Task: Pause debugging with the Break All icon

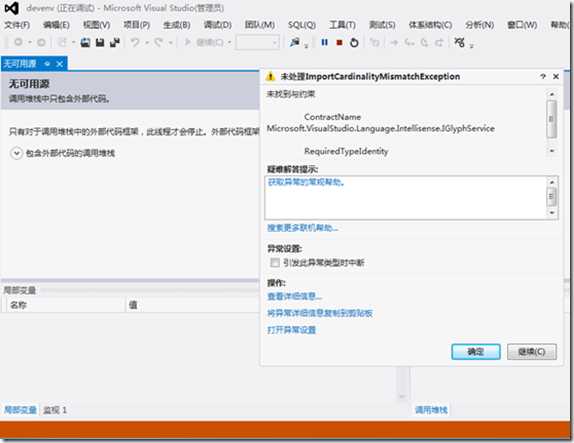Action: pos(324,42)
